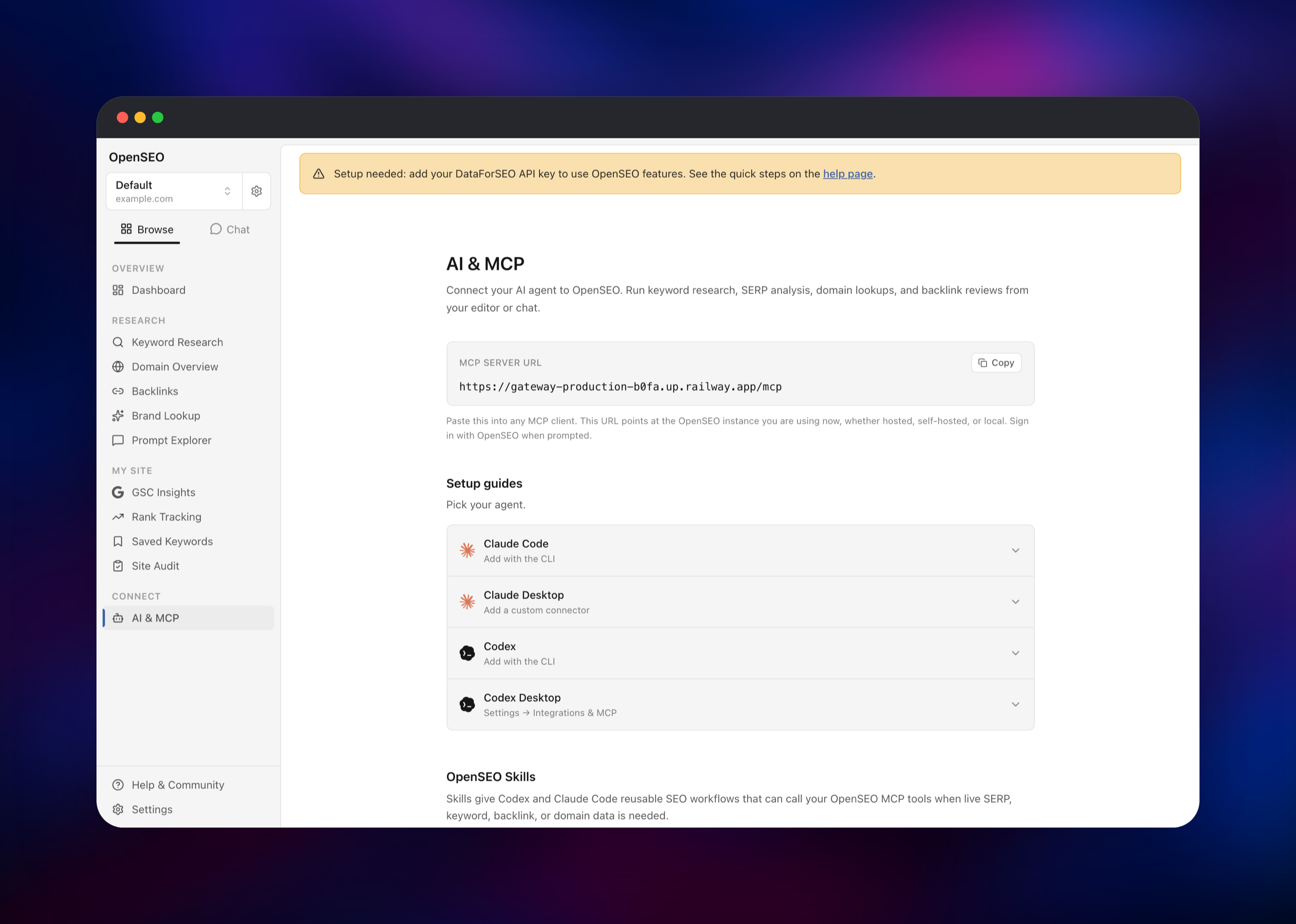1296x924 pixels.
Task: Expand the Codex Desktop setup guide chevron
Action: pos(1015,704)
